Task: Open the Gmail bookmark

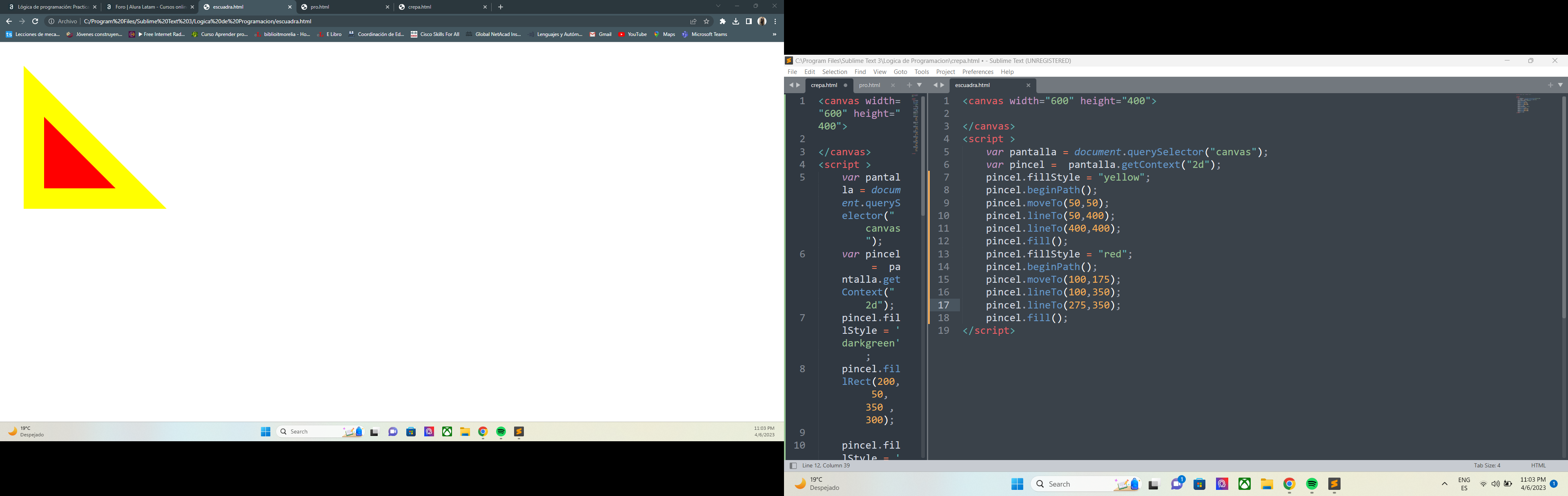Action: tap(600, 35)
